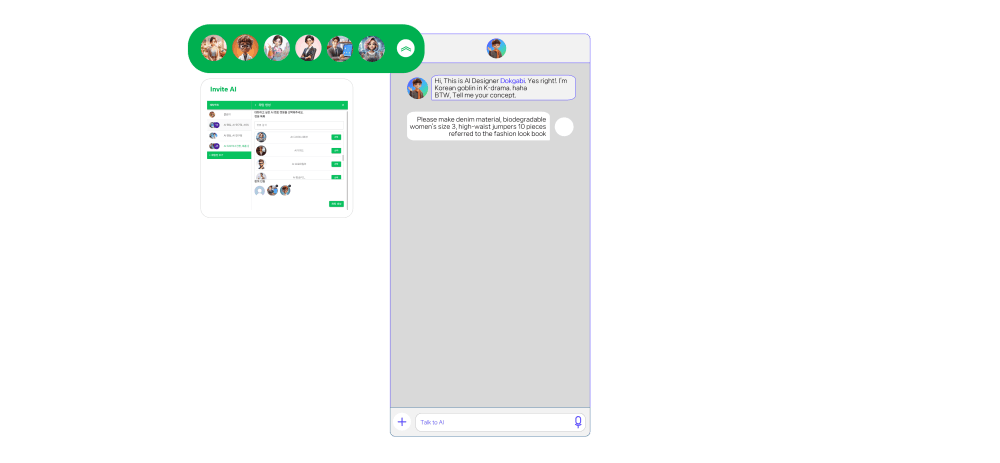Image resolution: width=1000 pixels, height=463 pixels.
Task: Select the second avatar with orange glasses
Action: pyautogui.click(x=246, y=48)
